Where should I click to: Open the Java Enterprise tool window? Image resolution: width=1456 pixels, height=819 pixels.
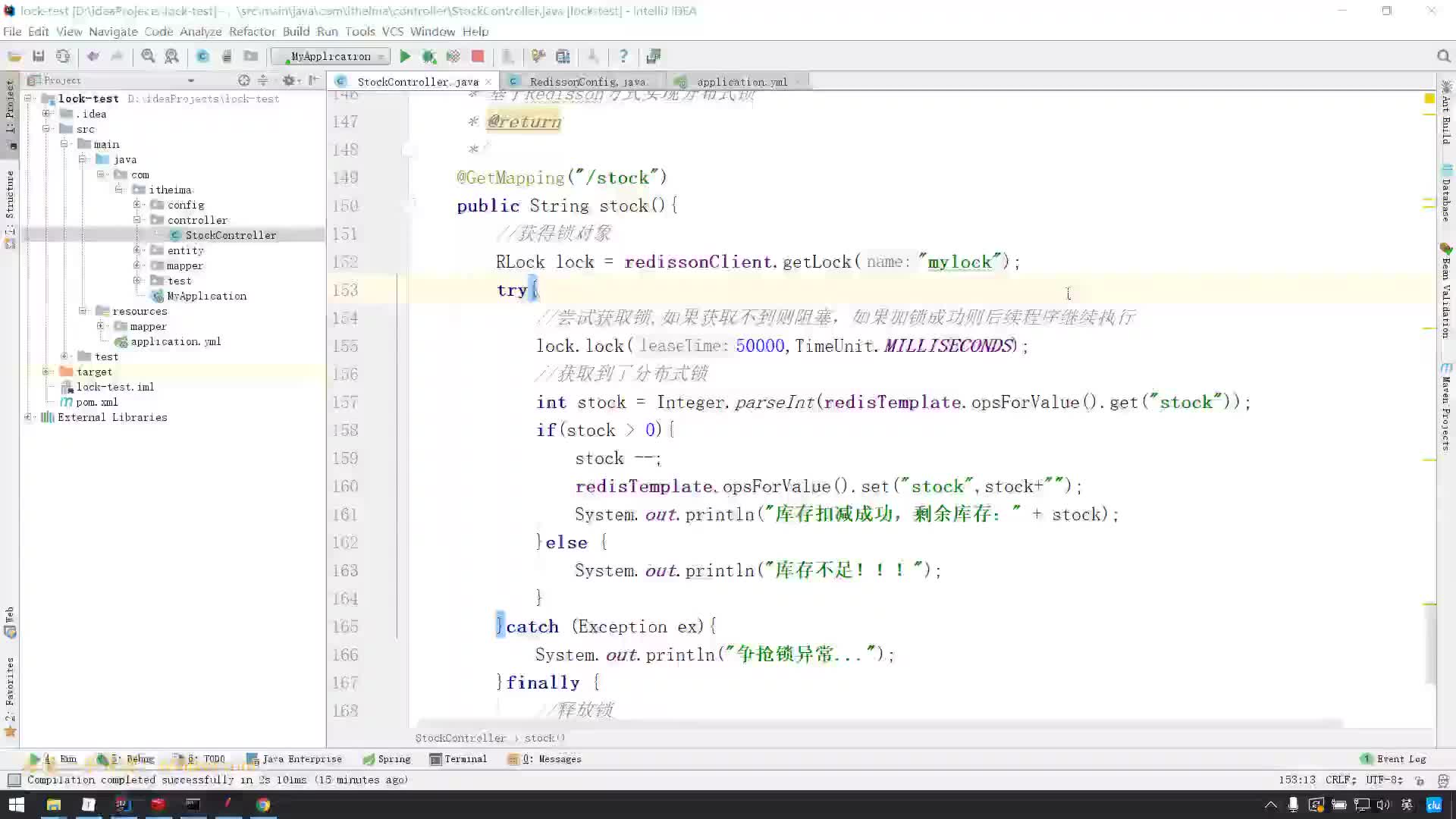[x=294, y=759]
